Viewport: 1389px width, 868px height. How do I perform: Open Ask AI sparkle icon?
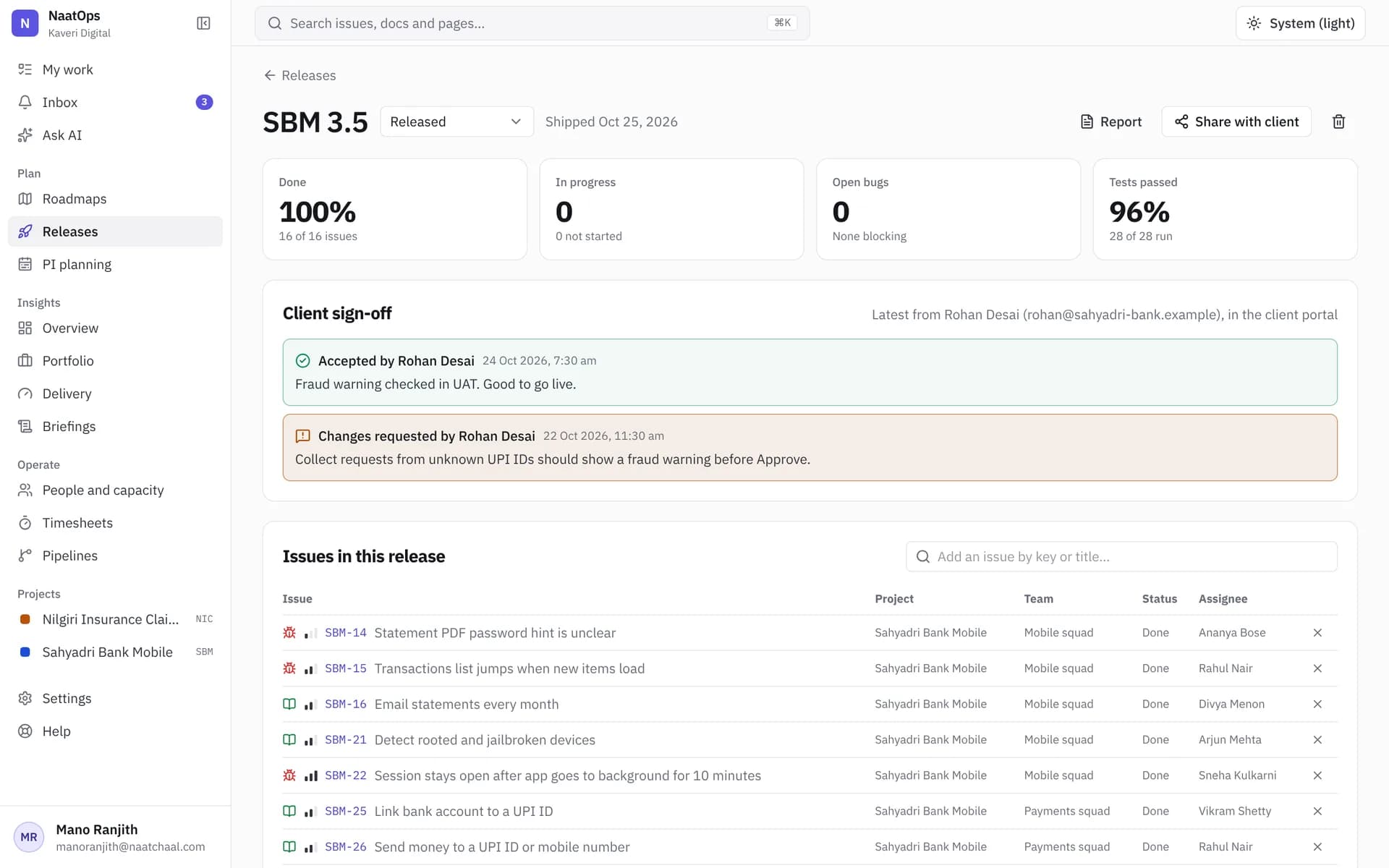[x=25, y=135]
